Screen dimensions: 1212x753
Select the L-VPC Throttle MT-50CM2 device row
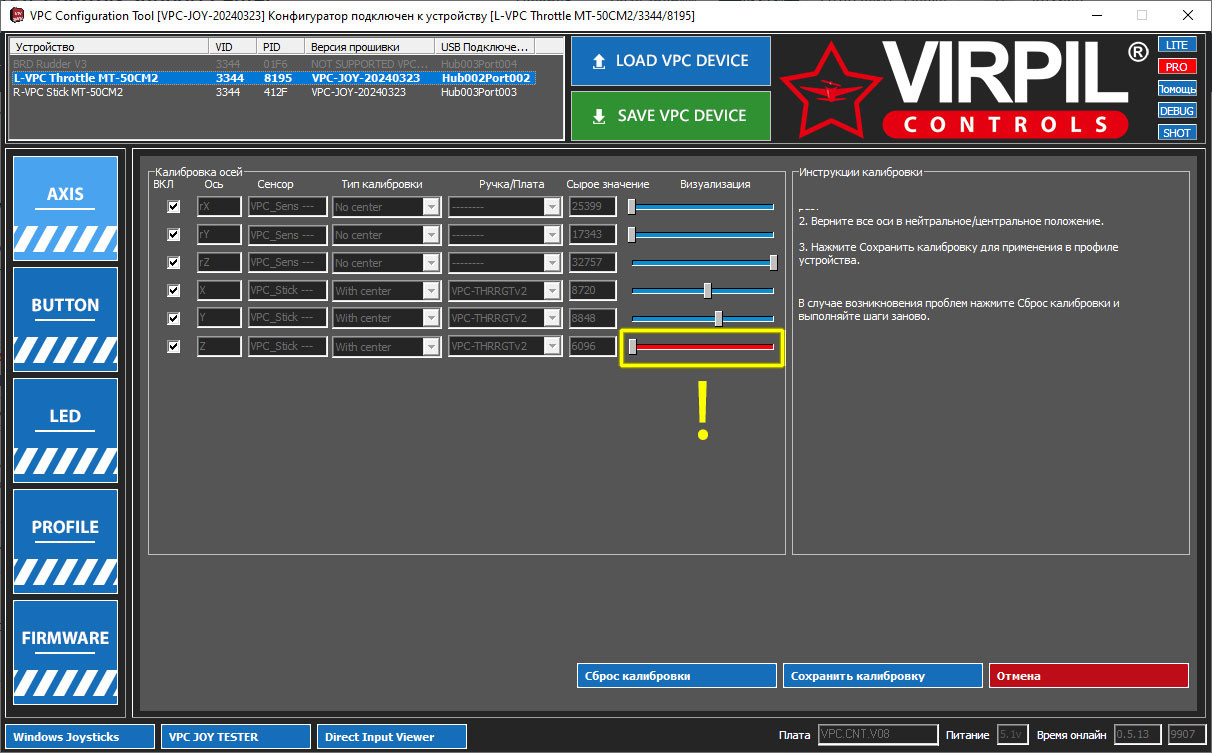273,78
